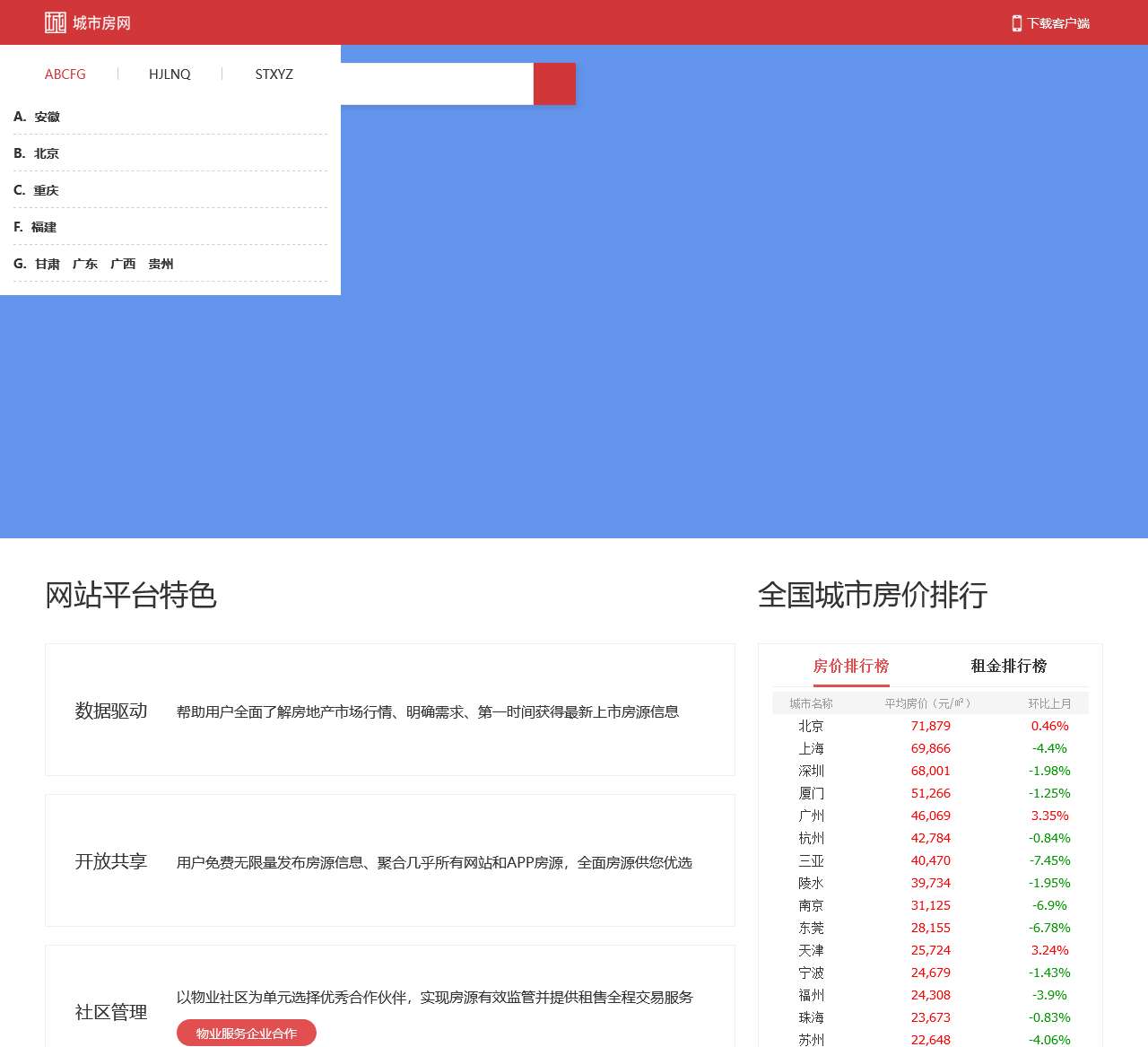Viewport: 1148px width, 1047px height.
Task: Click the phone icon beside 下载客户端
Action: click(x=1016, y=23)
